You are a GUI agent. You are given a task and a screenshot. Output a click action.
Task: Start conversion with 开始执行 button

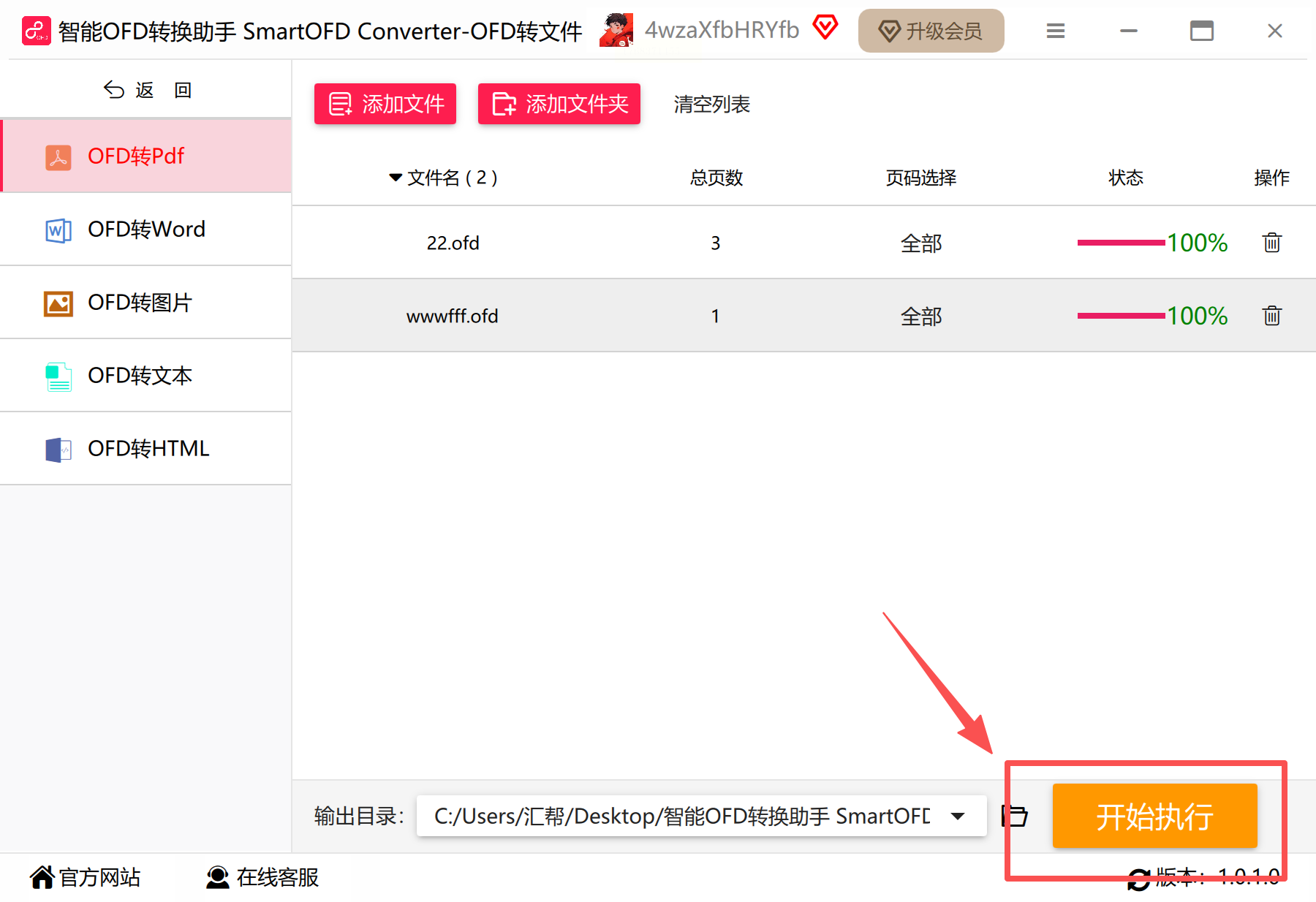[x=1155, y=816]
